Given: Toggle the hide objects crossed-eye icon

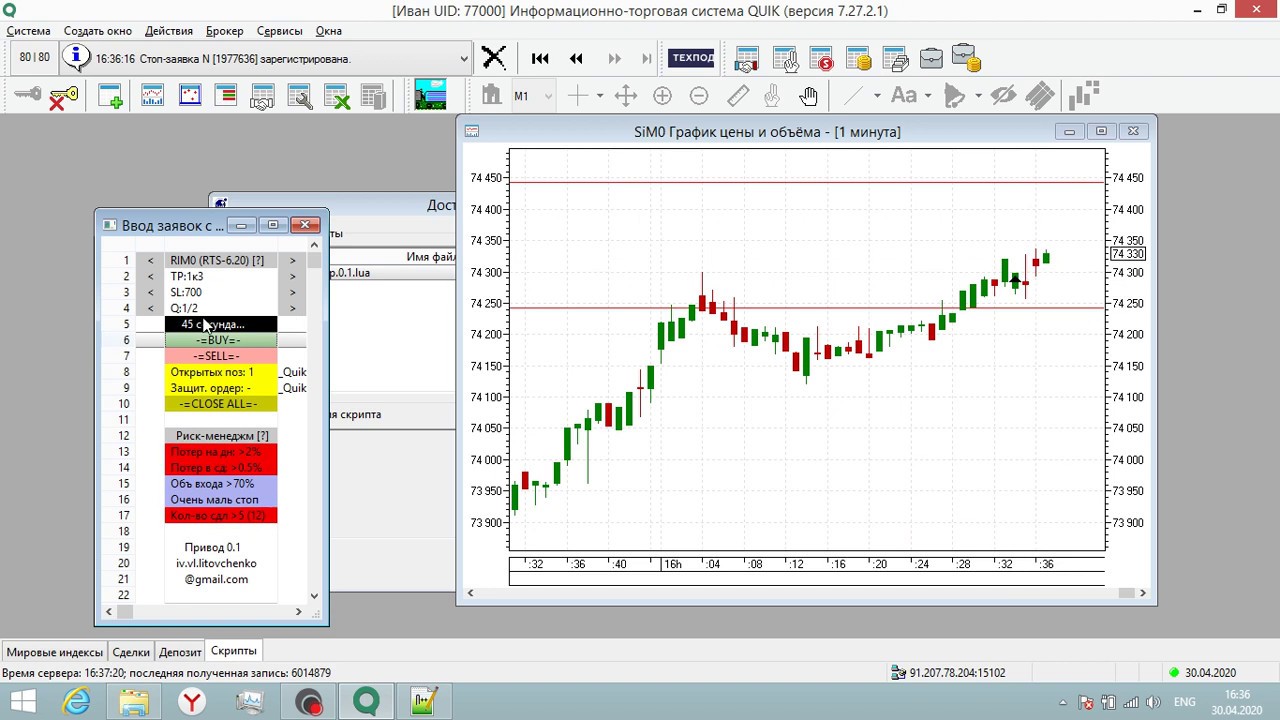Looking at the screenshot, I should [1003, 96].
